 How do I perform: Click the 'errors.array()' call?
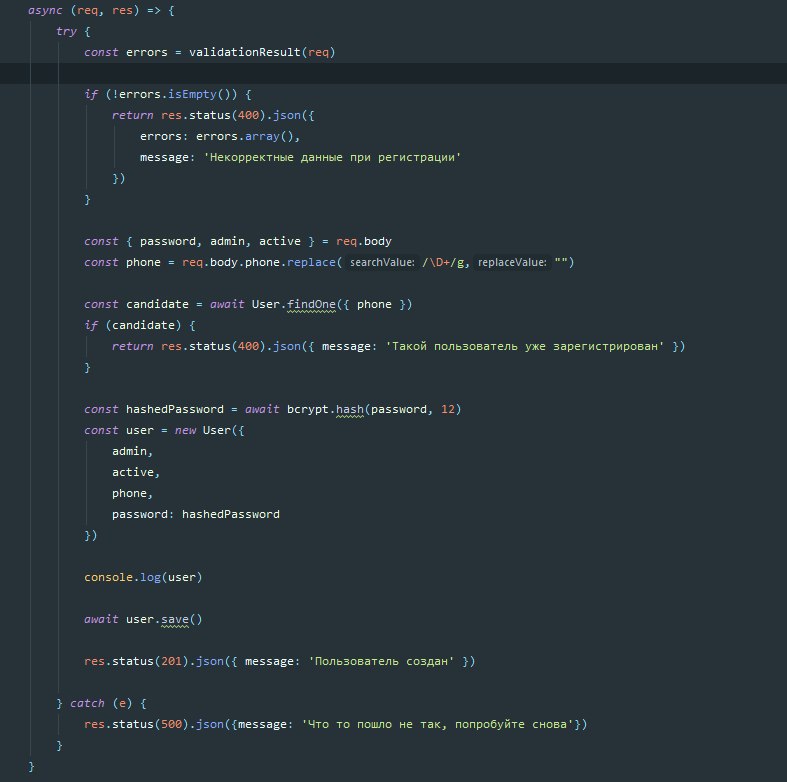(x=244, y=137)
